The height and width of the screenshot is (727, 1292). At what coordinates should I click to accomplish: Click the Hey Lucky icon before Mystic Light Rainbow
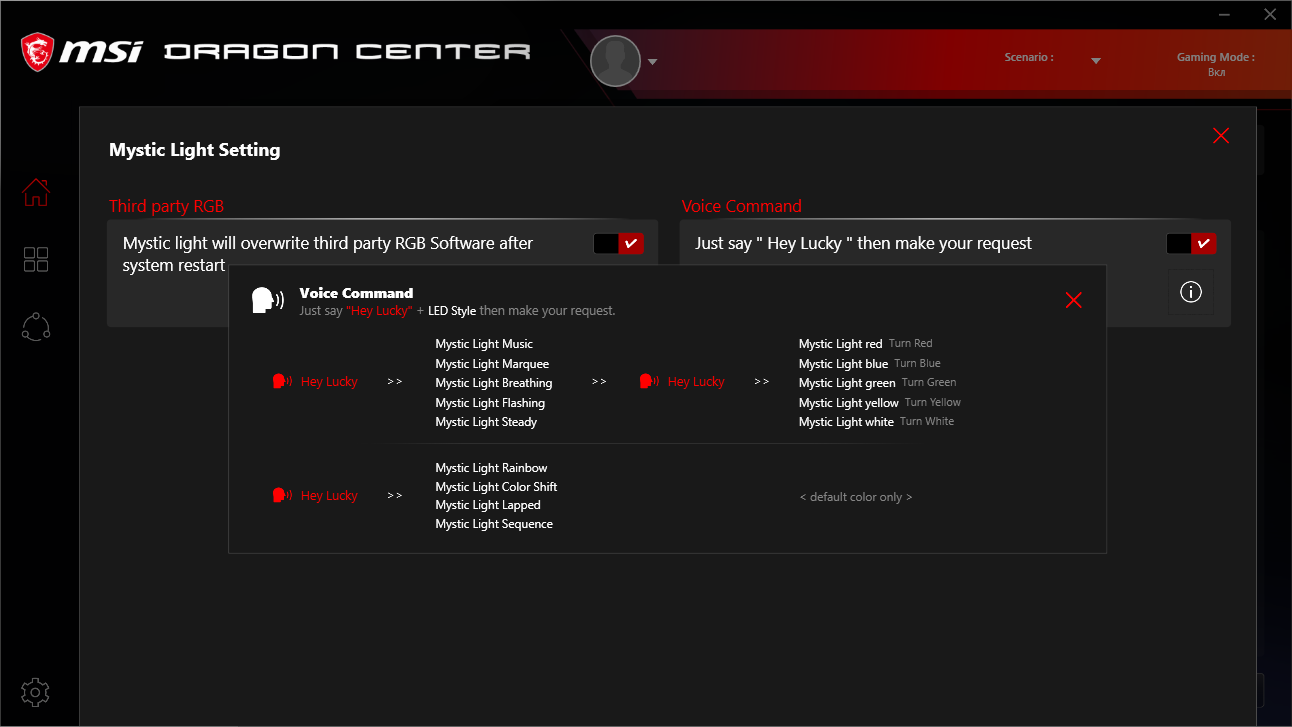coord(282,495)
